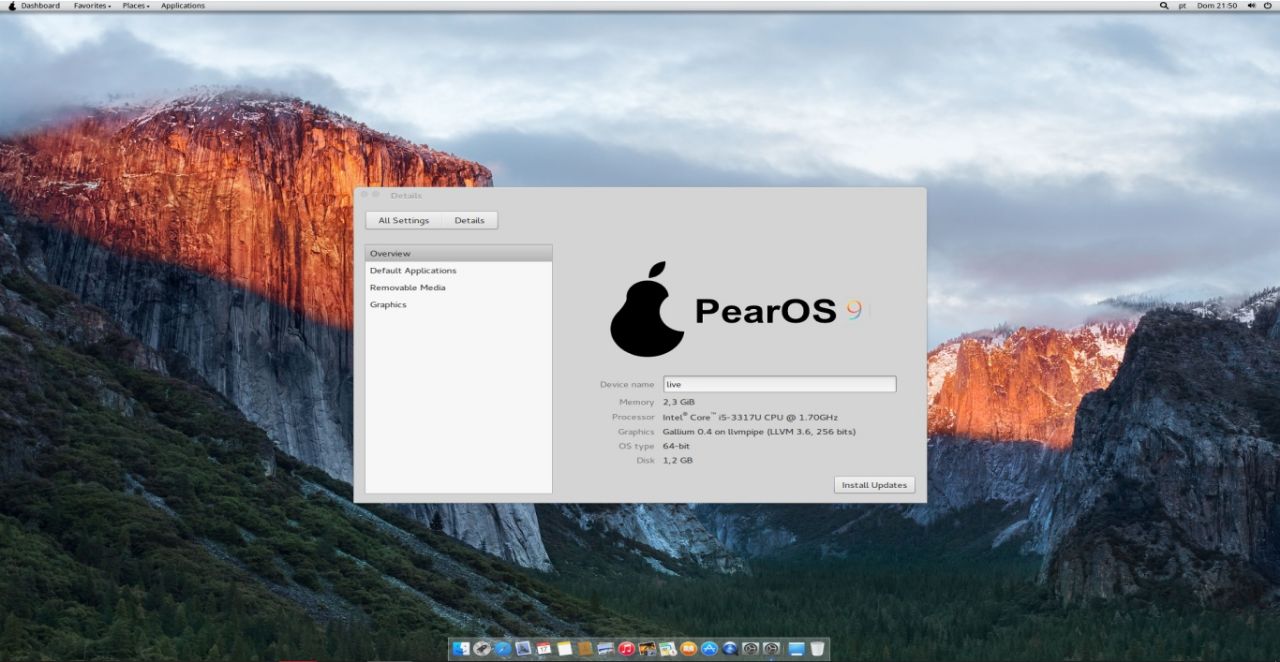This screenshot has width=1280, height=662.
Task: Open the Safari compass icon in dock
Action: [503, 649]
